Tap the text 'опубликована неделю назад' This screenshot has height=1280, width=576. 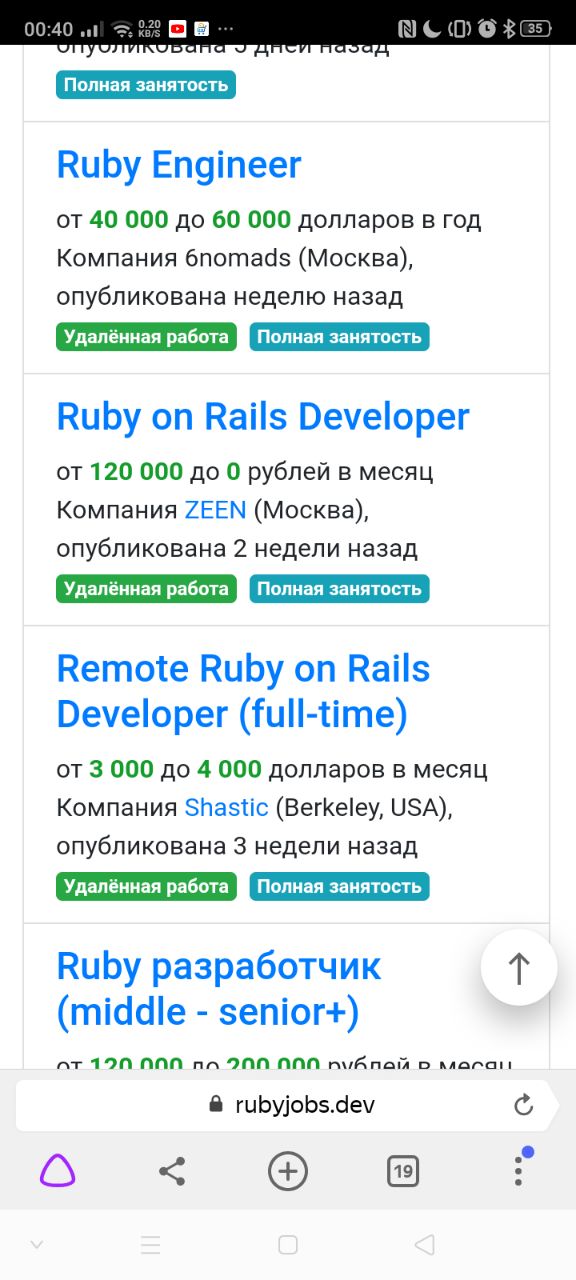pyautogui.click(x=230, y=297)
